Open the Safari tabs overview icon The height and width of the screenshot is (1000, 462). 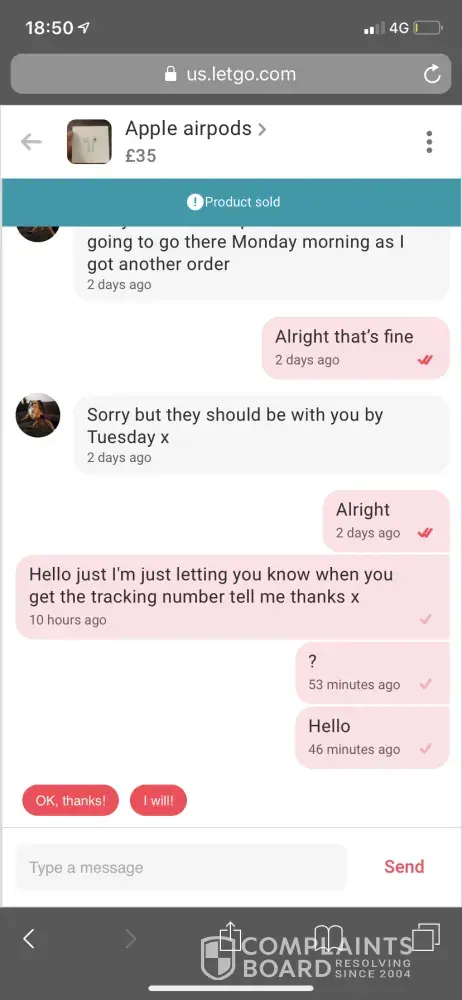click(426, 938)
